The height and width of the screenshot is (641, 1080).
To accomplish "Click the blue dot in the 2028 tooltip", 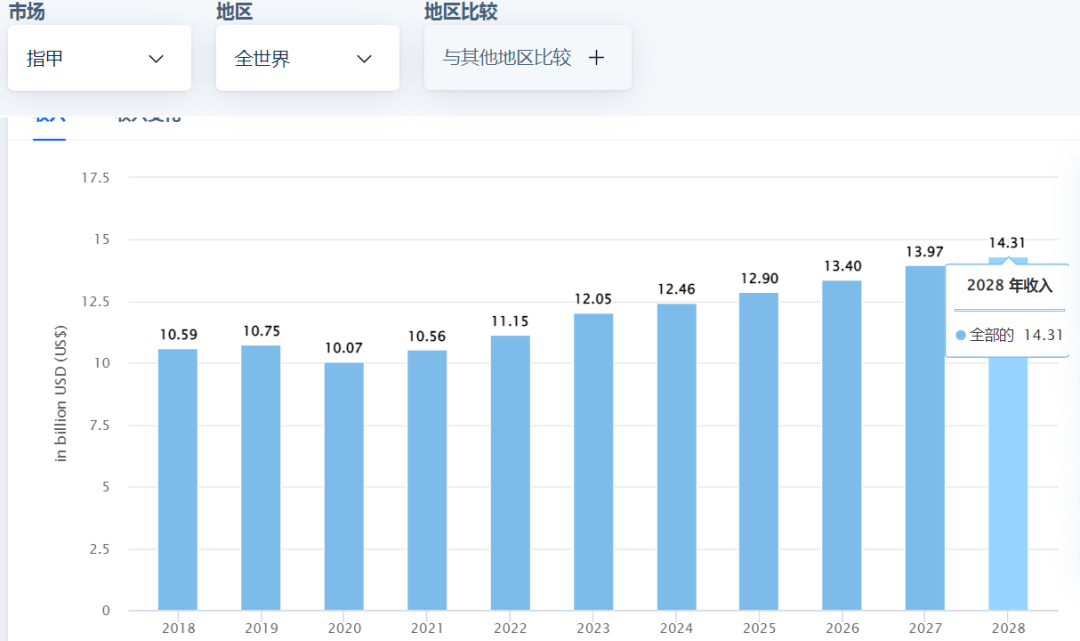I will pyautogui.click(x=960, y=336).
